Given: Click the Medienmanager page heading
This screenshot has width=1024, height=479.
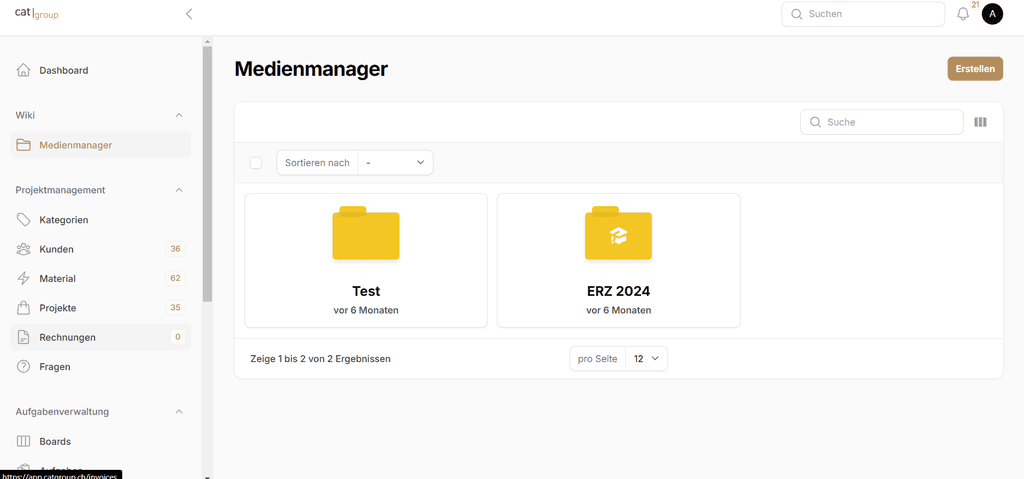Looking at the screenshot, I should tap(311, 69).
